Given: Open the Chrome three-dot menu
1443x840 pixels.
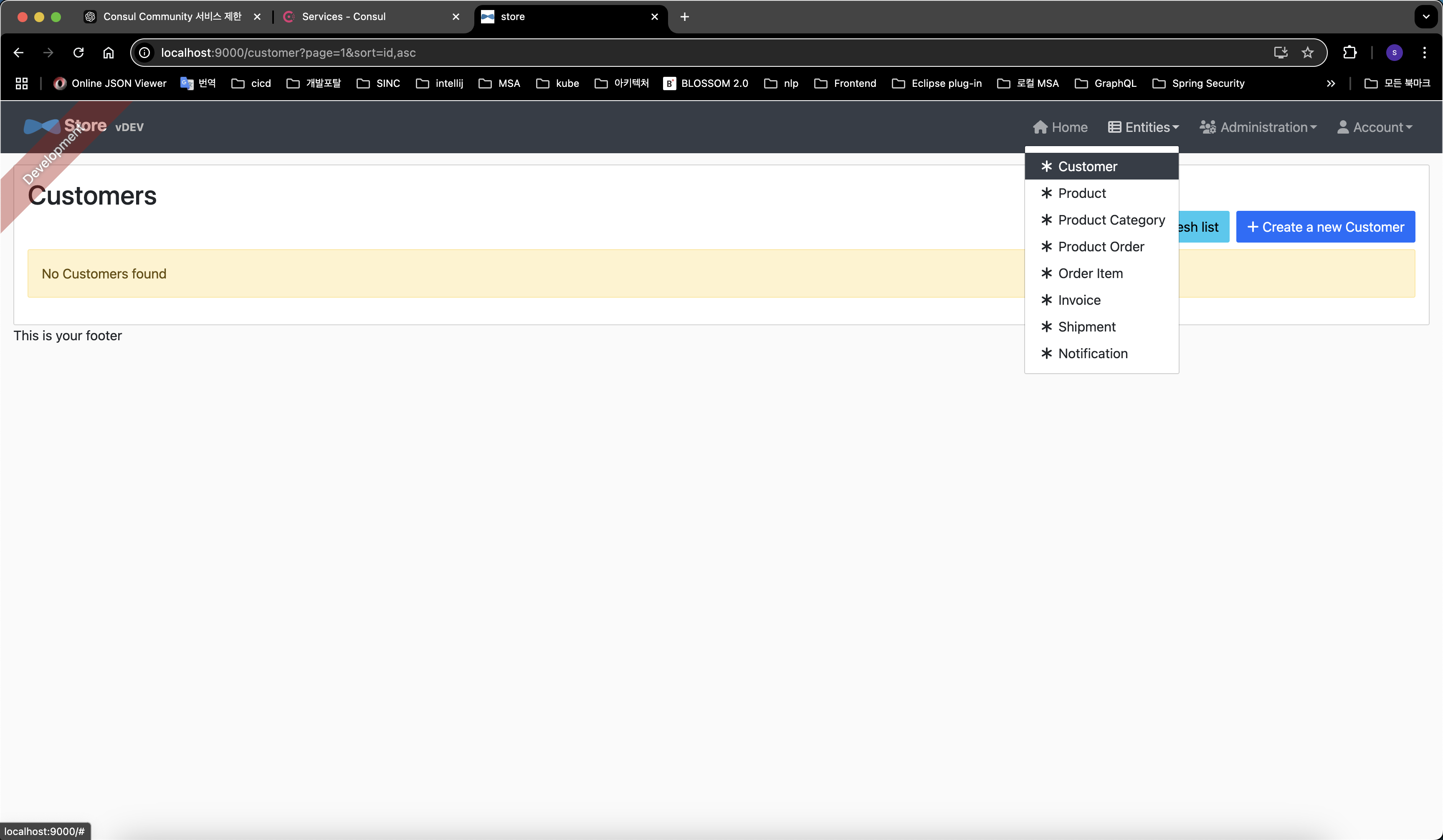Looking at the screenshot, I should tap(1424, 53).
